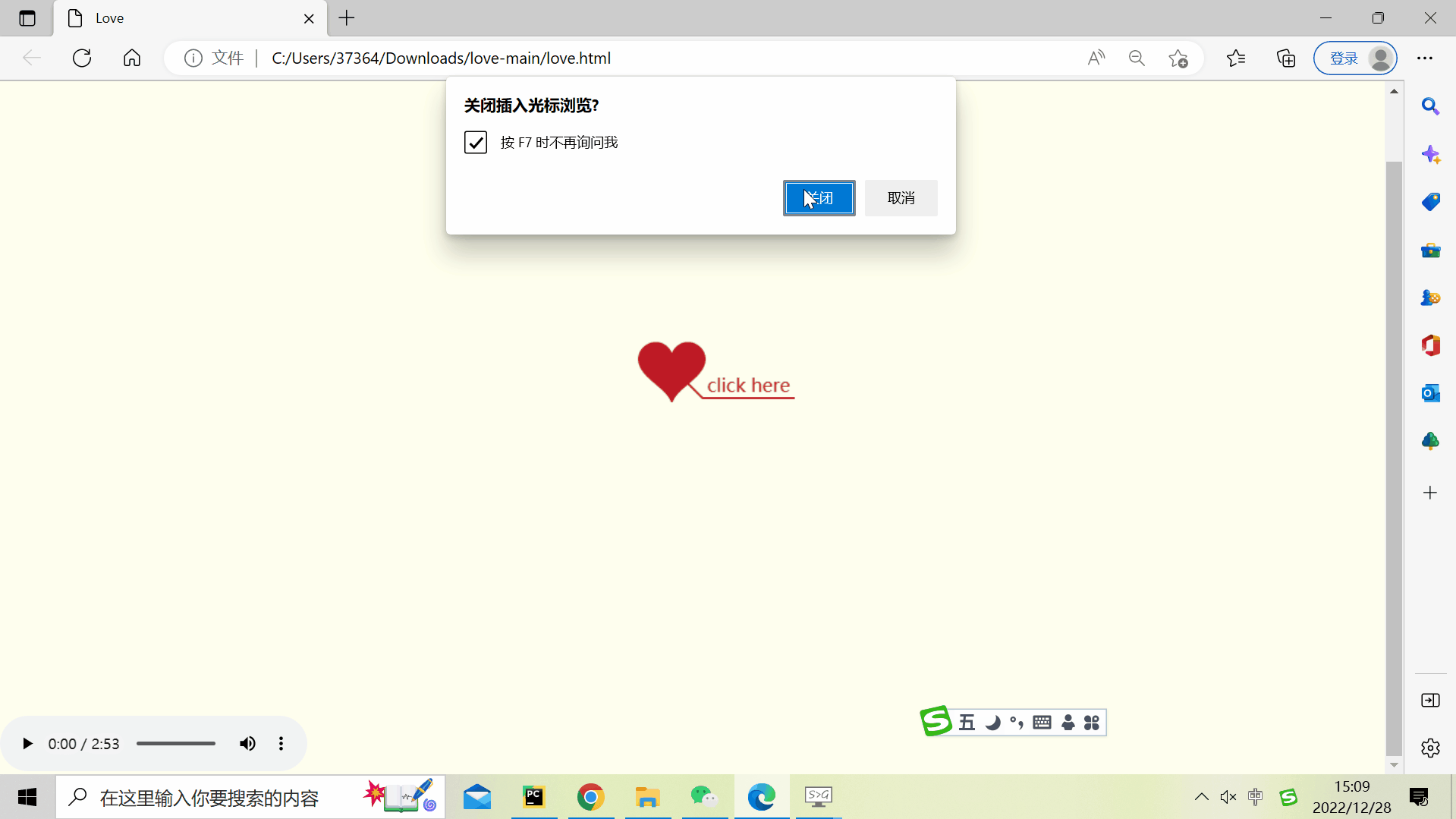Toggle punctuation mode on IME bar
This screenshot has width=1456, height=819.
1017,723
